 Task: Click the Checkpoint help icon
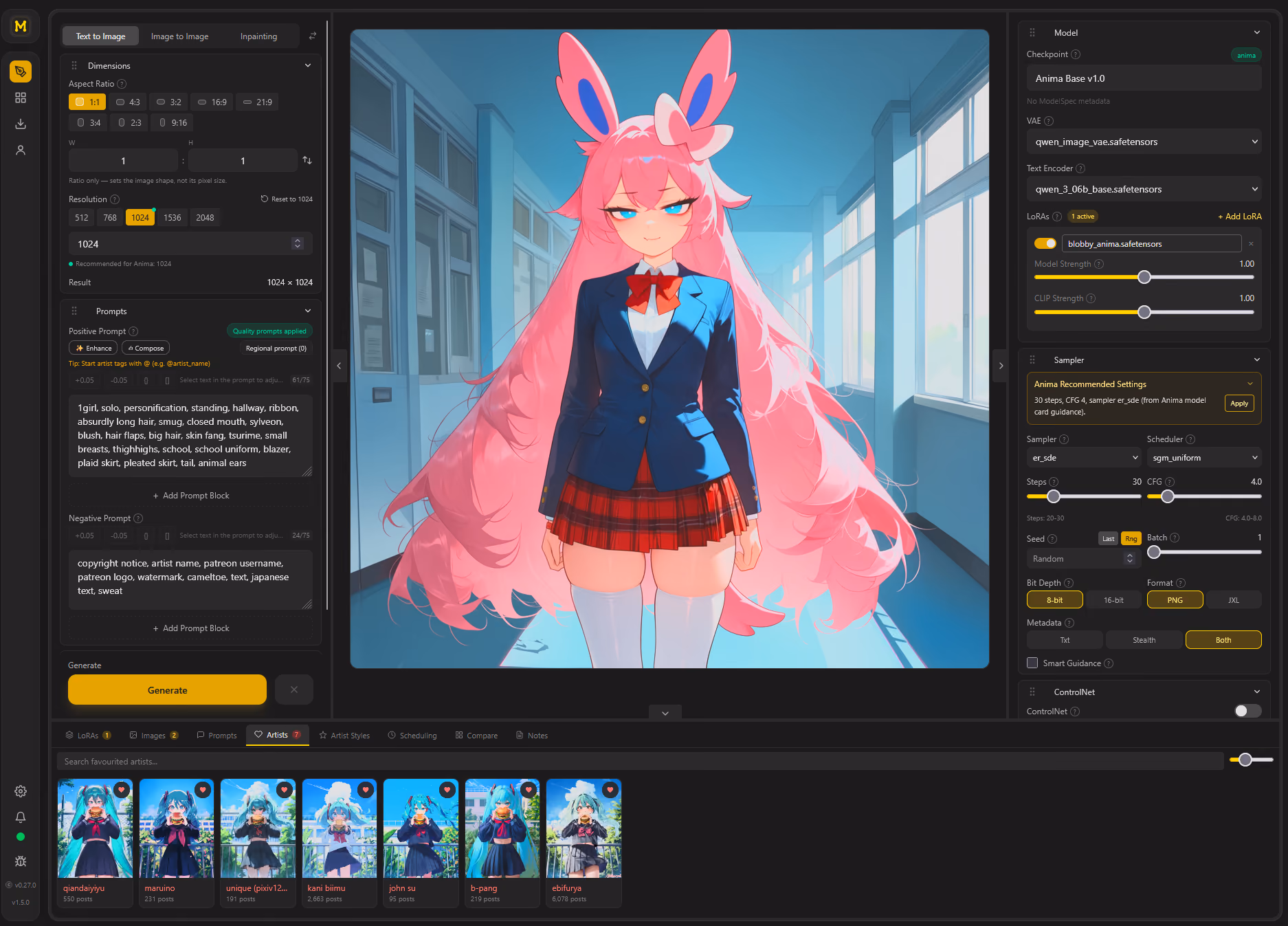1076,54
